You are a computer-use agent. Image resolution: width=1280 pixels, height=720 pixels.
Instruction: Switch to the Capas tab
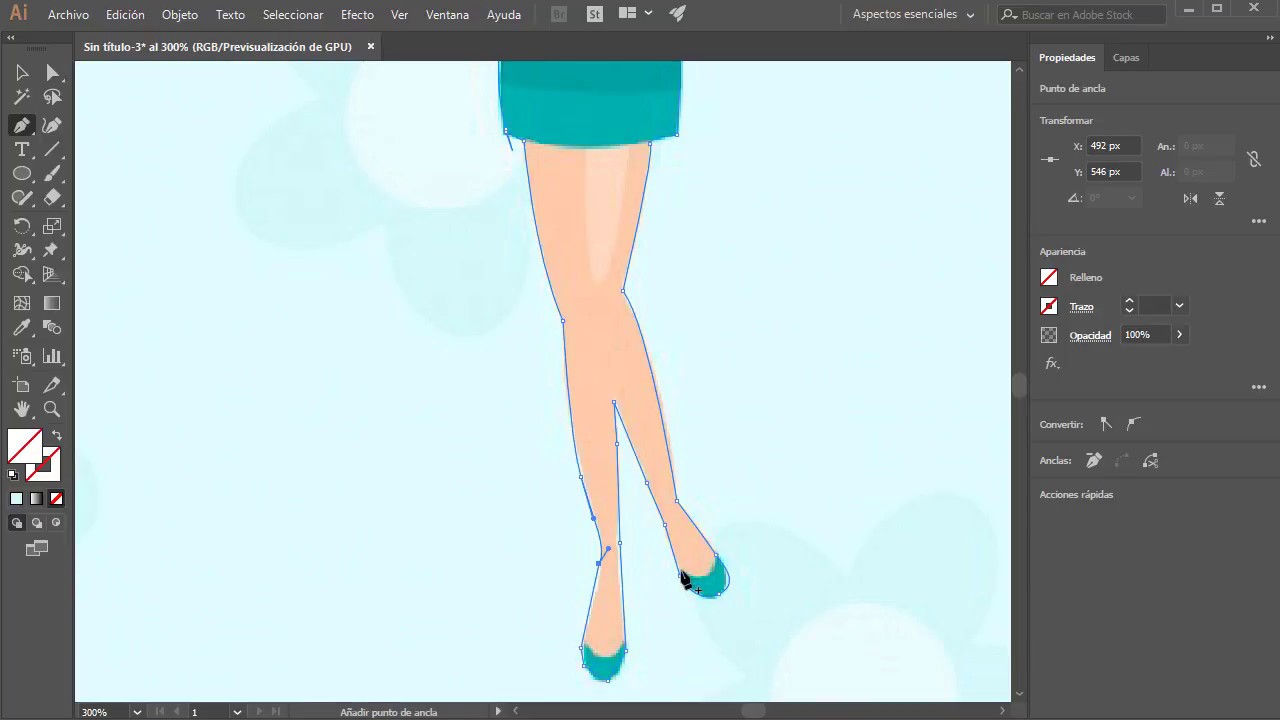click(x=1126, y=58)
